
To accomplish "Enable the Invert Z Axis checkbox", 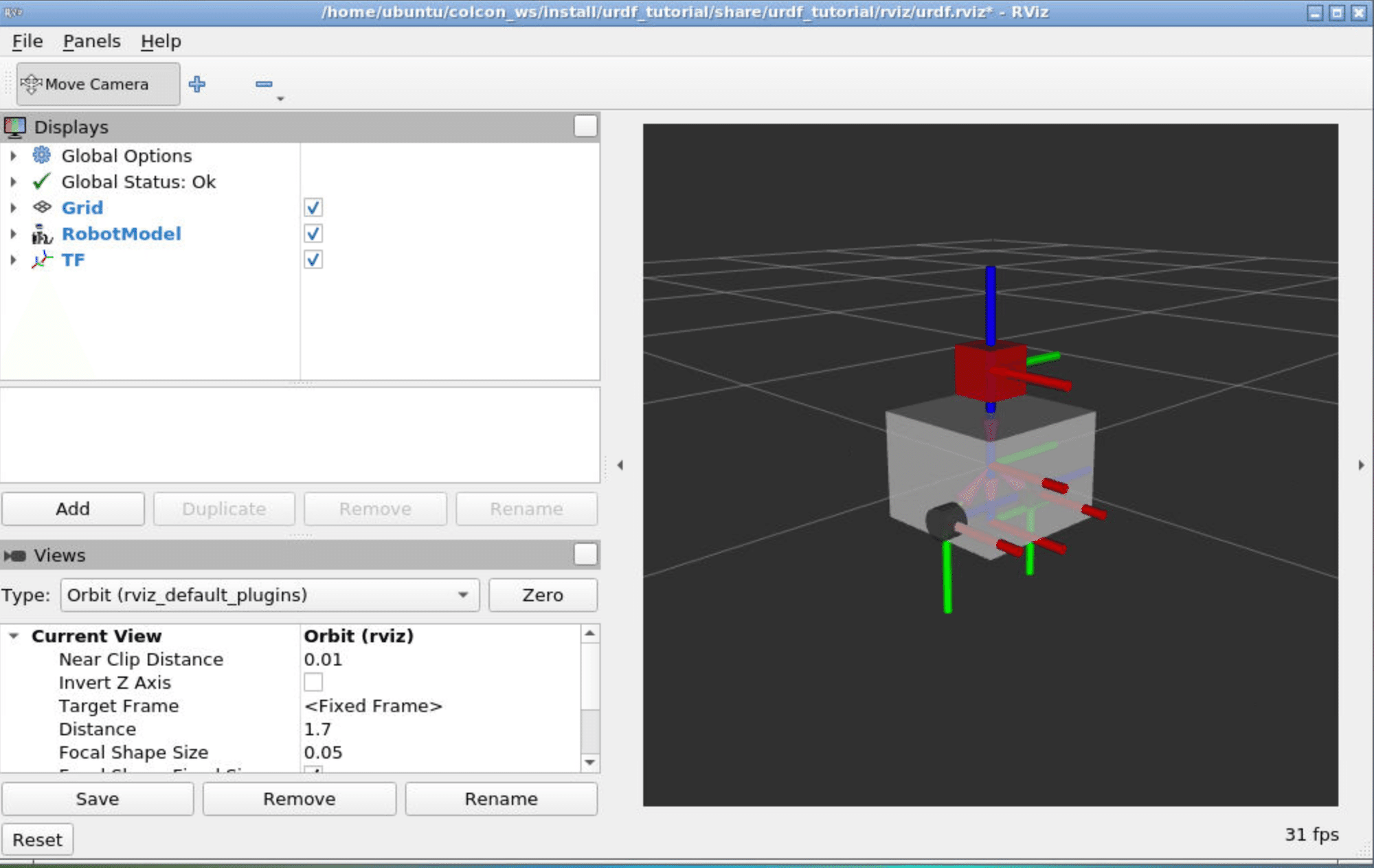I will (x=313, y=682).
